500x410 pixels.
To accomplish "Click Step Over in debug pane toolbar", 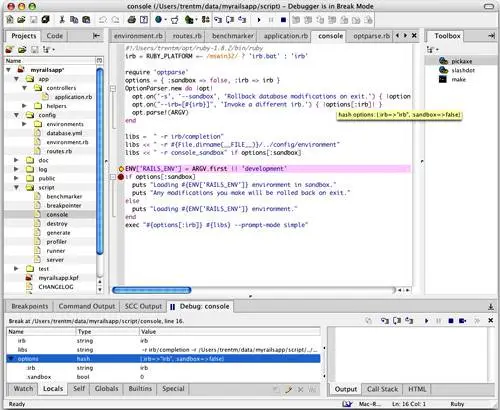I will (x=397, y=321).
